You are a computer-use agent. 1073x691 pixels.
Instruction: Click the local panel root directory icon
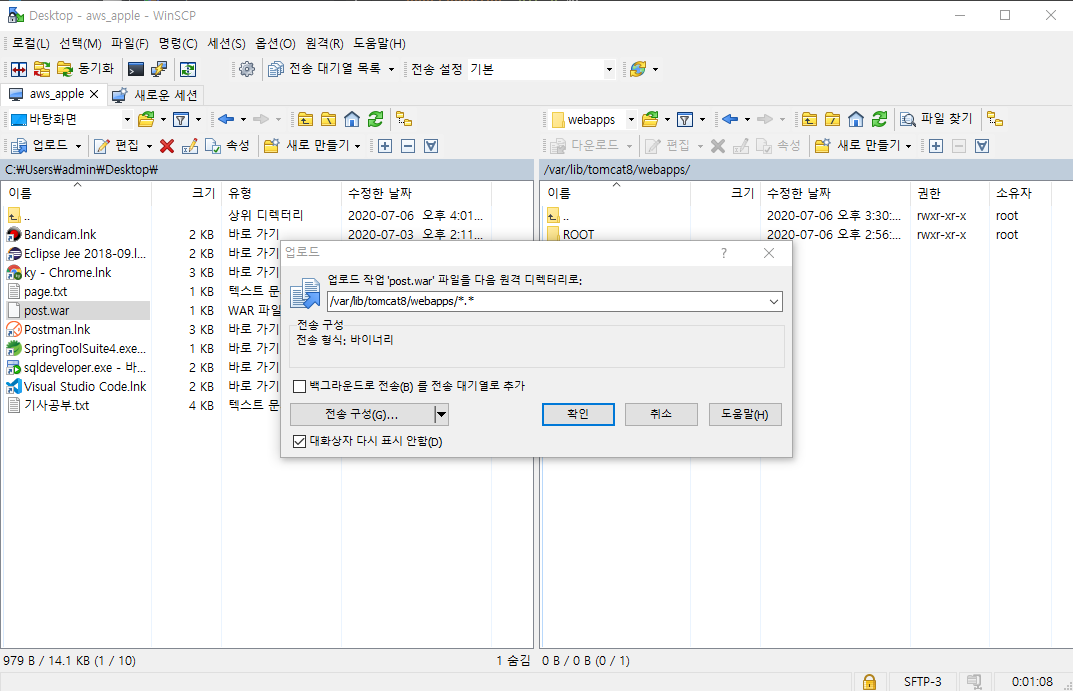pyautogui.click(x=328, y=120)
